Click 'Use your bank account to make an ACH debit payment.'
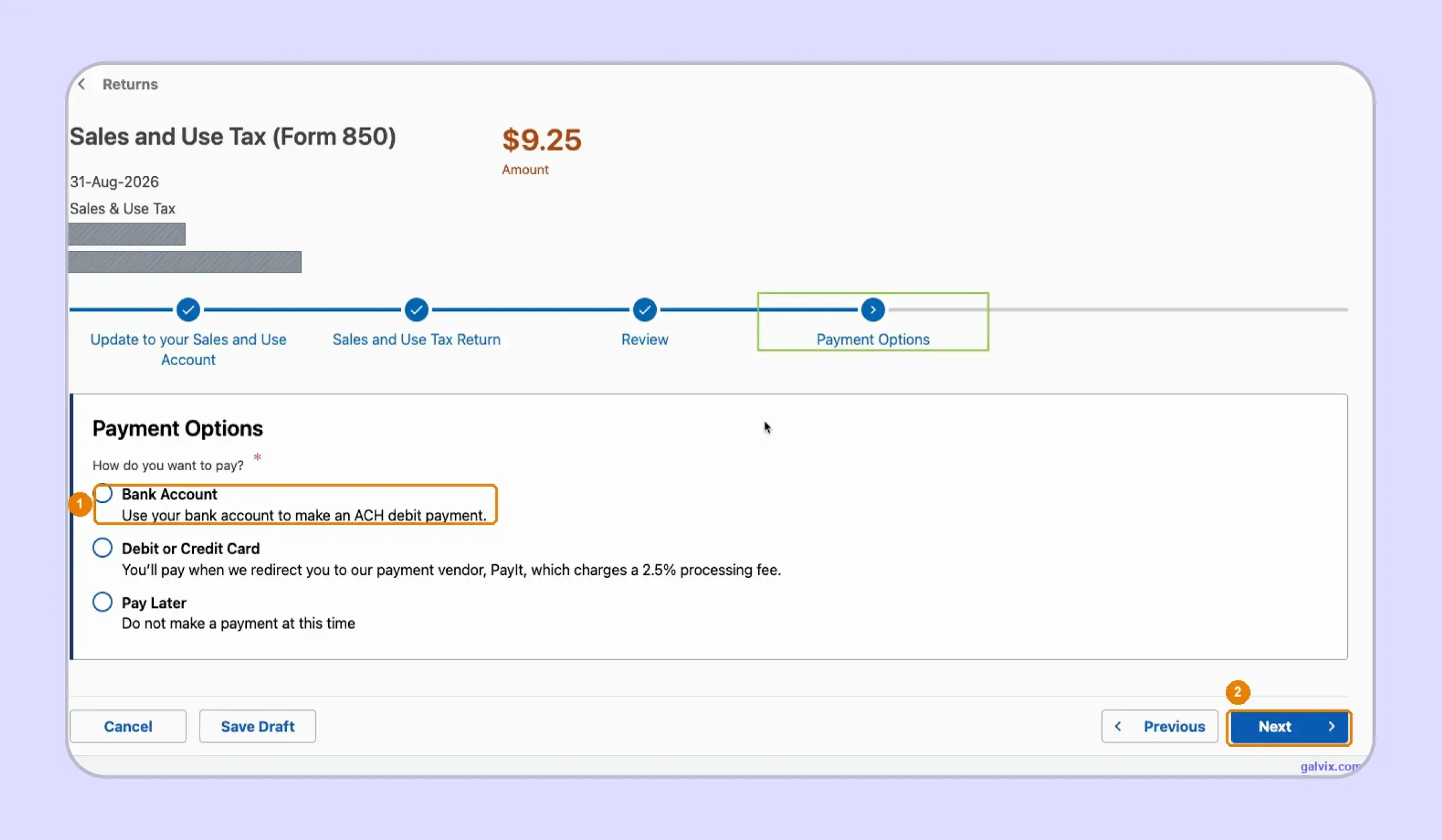 (304, 515)
